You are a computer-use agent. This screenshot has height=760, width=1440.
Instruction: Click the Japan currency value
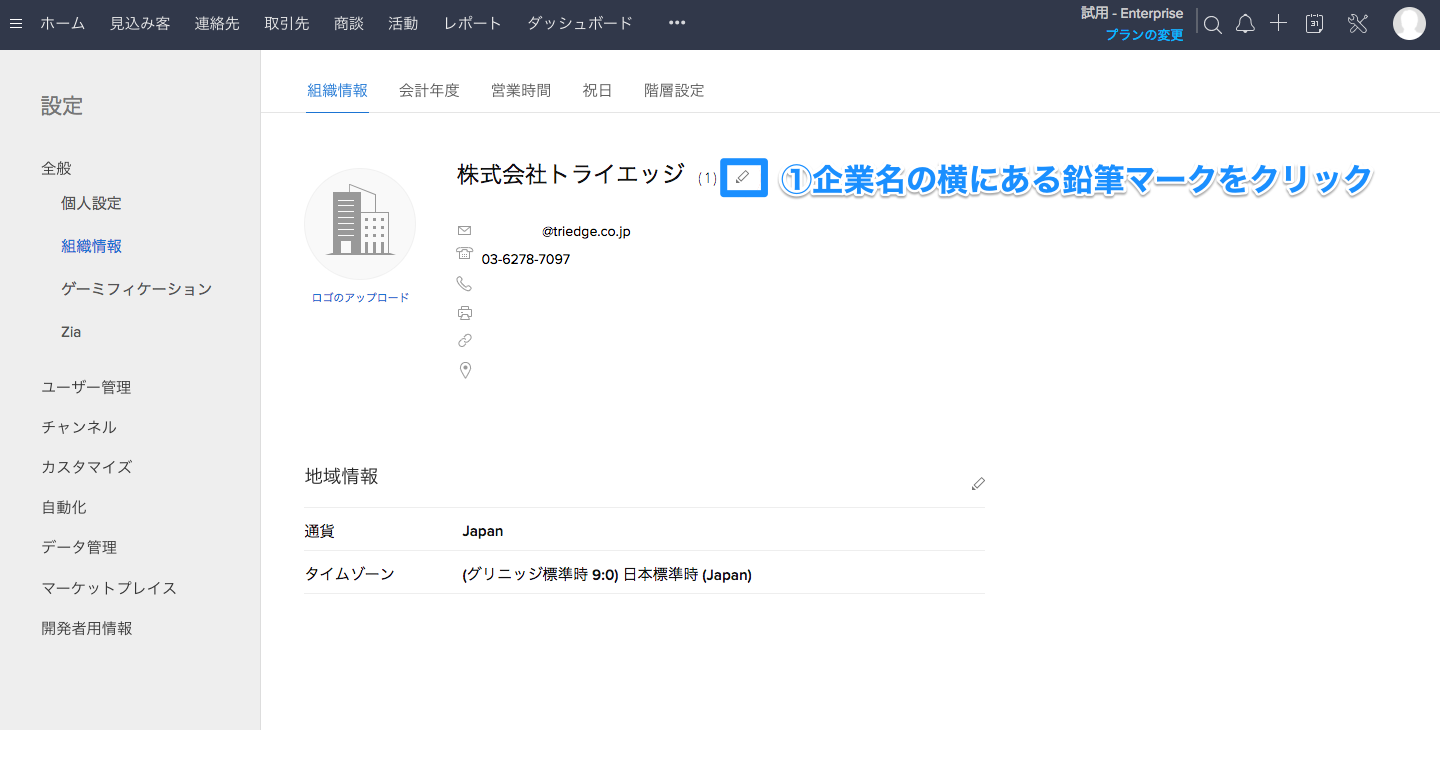483,531
